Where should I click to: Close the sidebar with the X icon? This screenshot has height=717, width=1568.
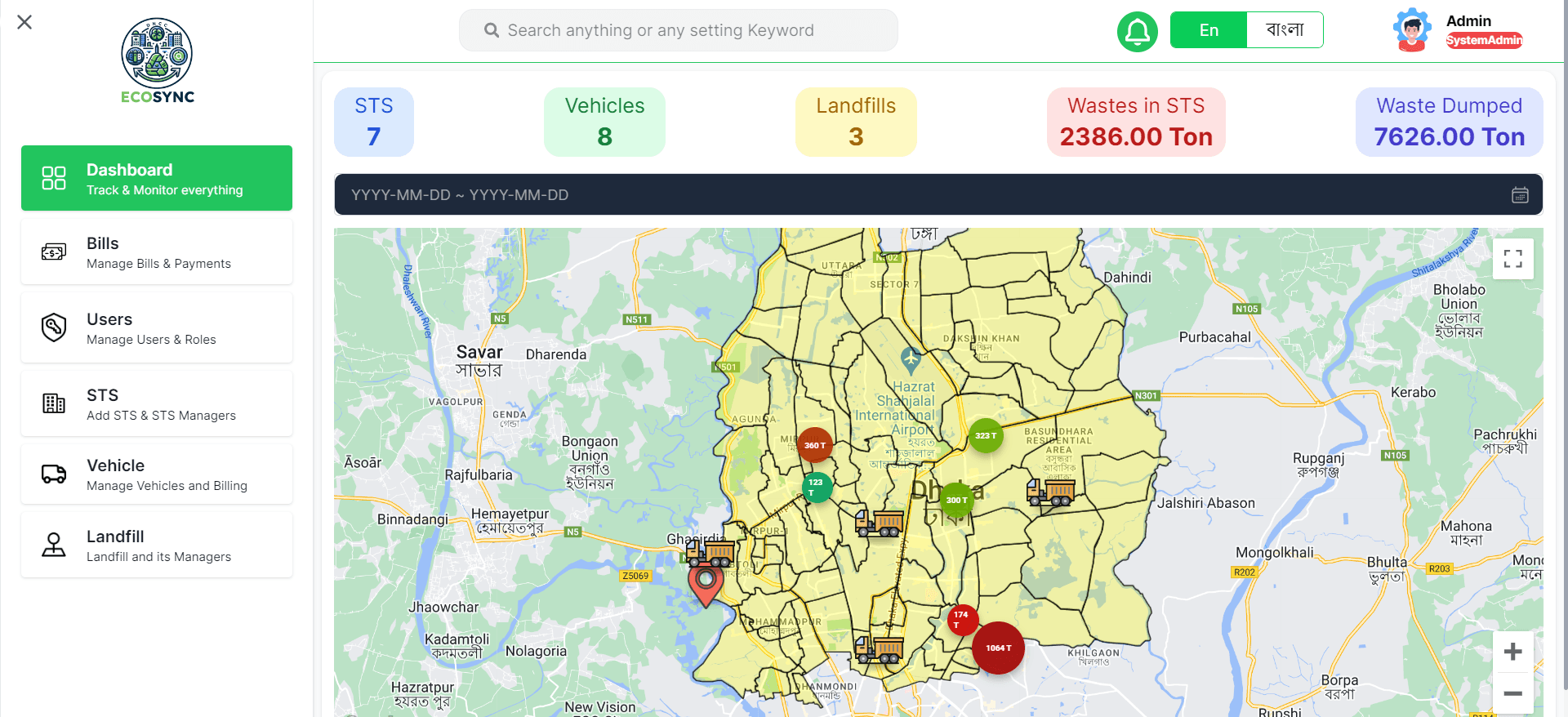coord(24,22)
